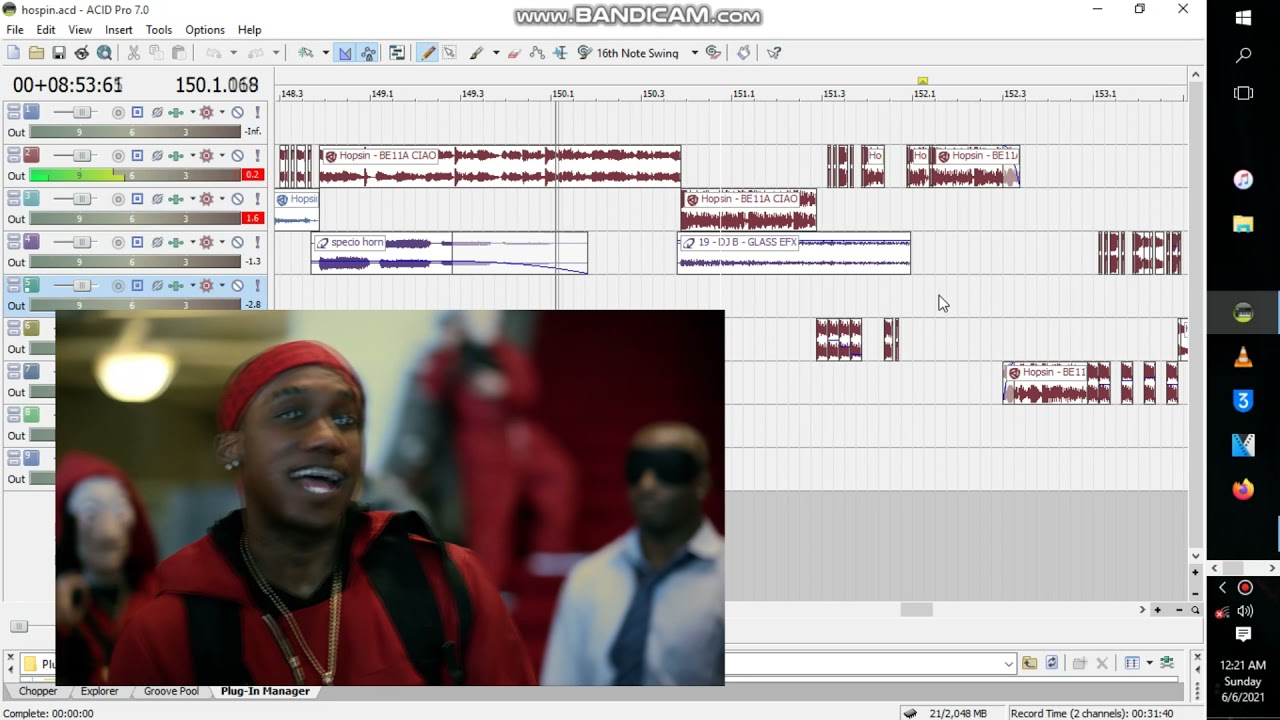Open the Tools menu
Screen dimensions: 1280x720
pyautogui.click(x=159, y=30)
